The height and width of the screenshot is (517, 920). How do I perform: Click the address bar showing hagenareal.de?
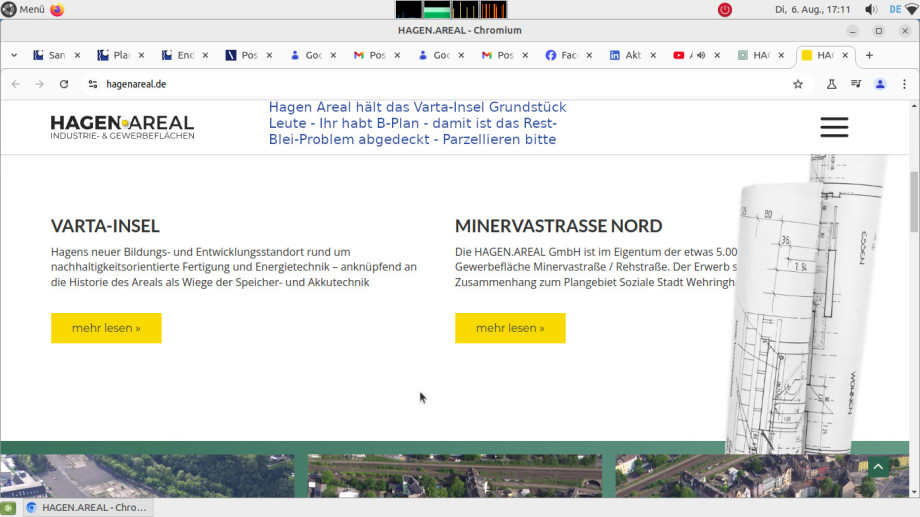tap(400, 84)
